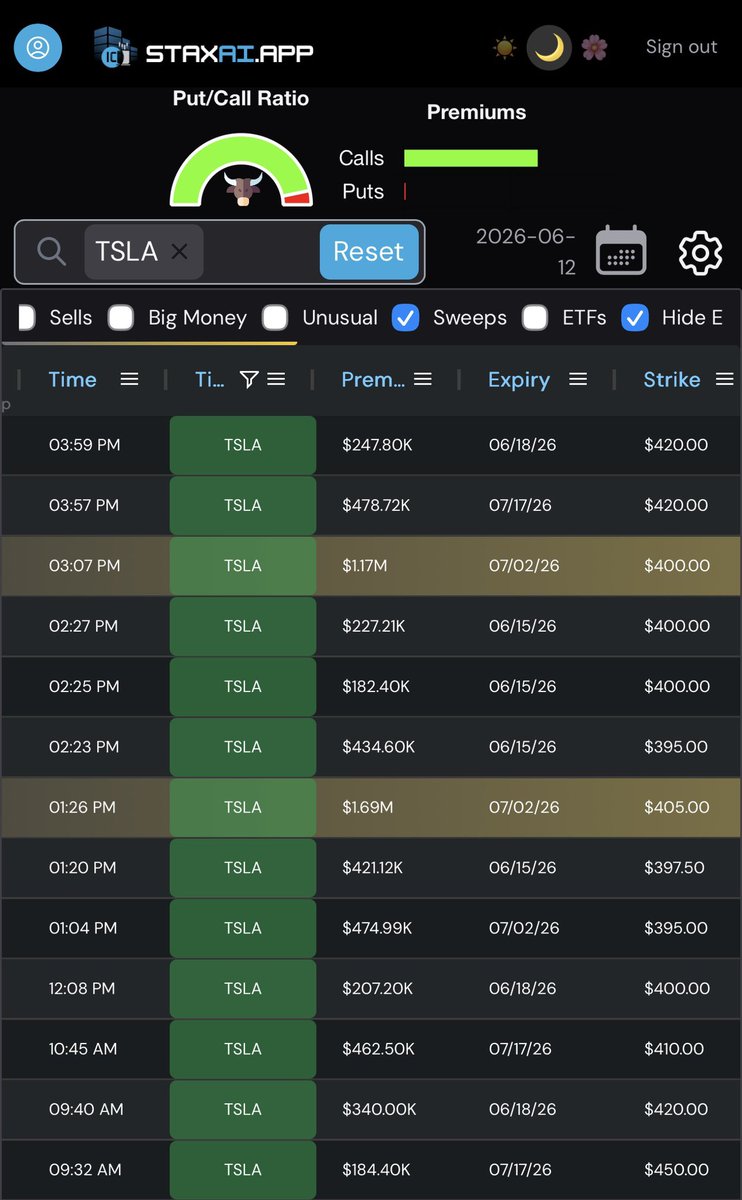Click the Put/Call Ratio heading
The height and width of the screenshot is (1200, 742).
point(240,98)
